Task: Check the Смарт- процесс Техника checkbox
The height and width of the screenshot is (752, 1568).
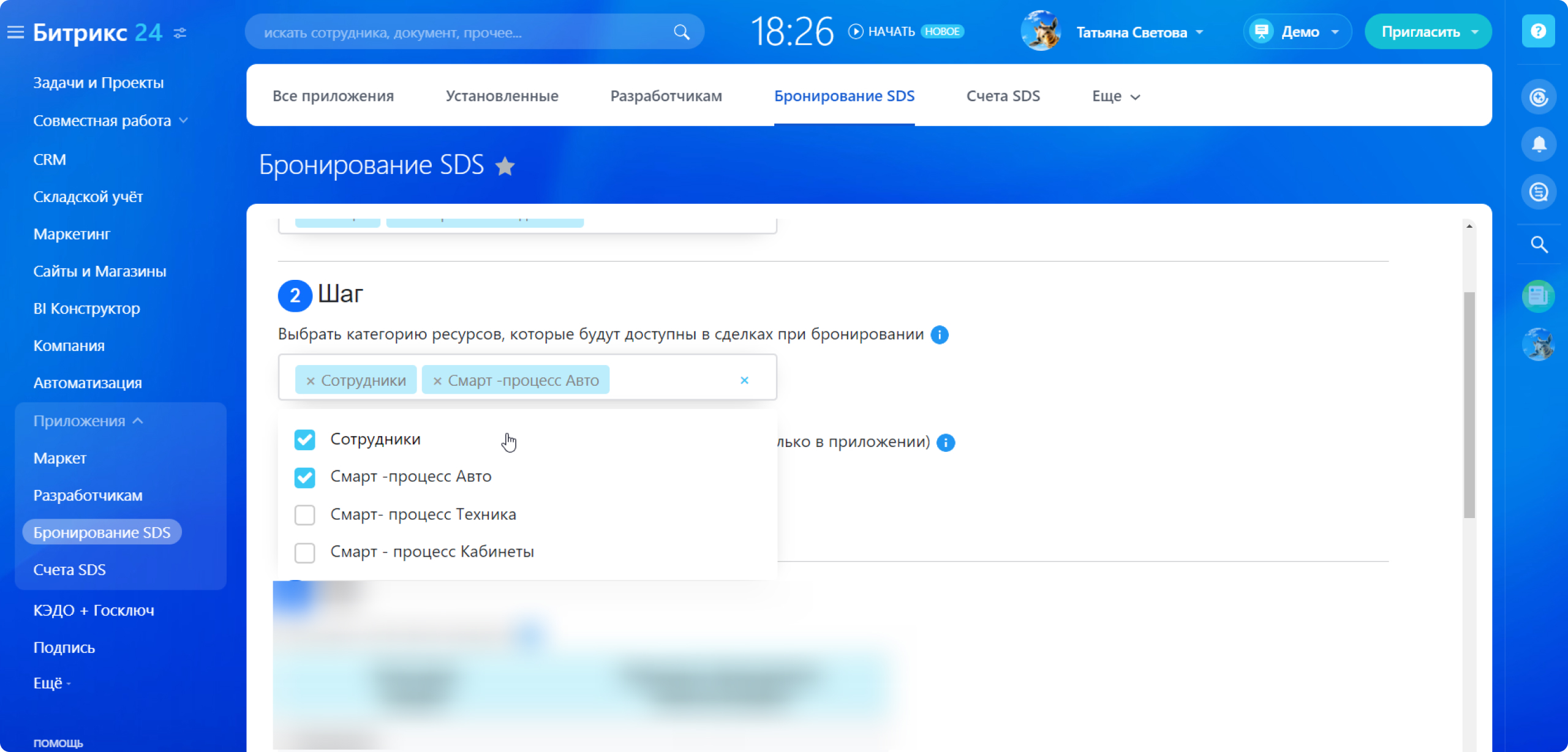Action: 304,515
